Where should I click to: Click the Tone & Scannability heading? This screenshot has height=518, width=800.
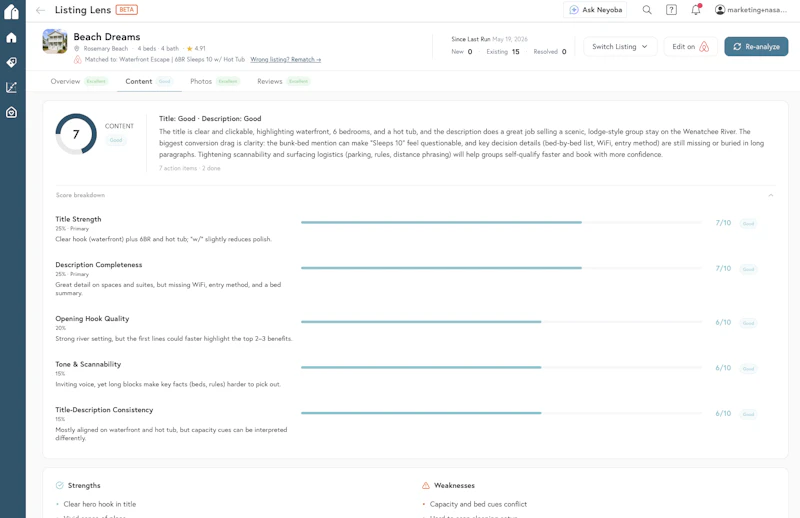click(x=88, y=364)
